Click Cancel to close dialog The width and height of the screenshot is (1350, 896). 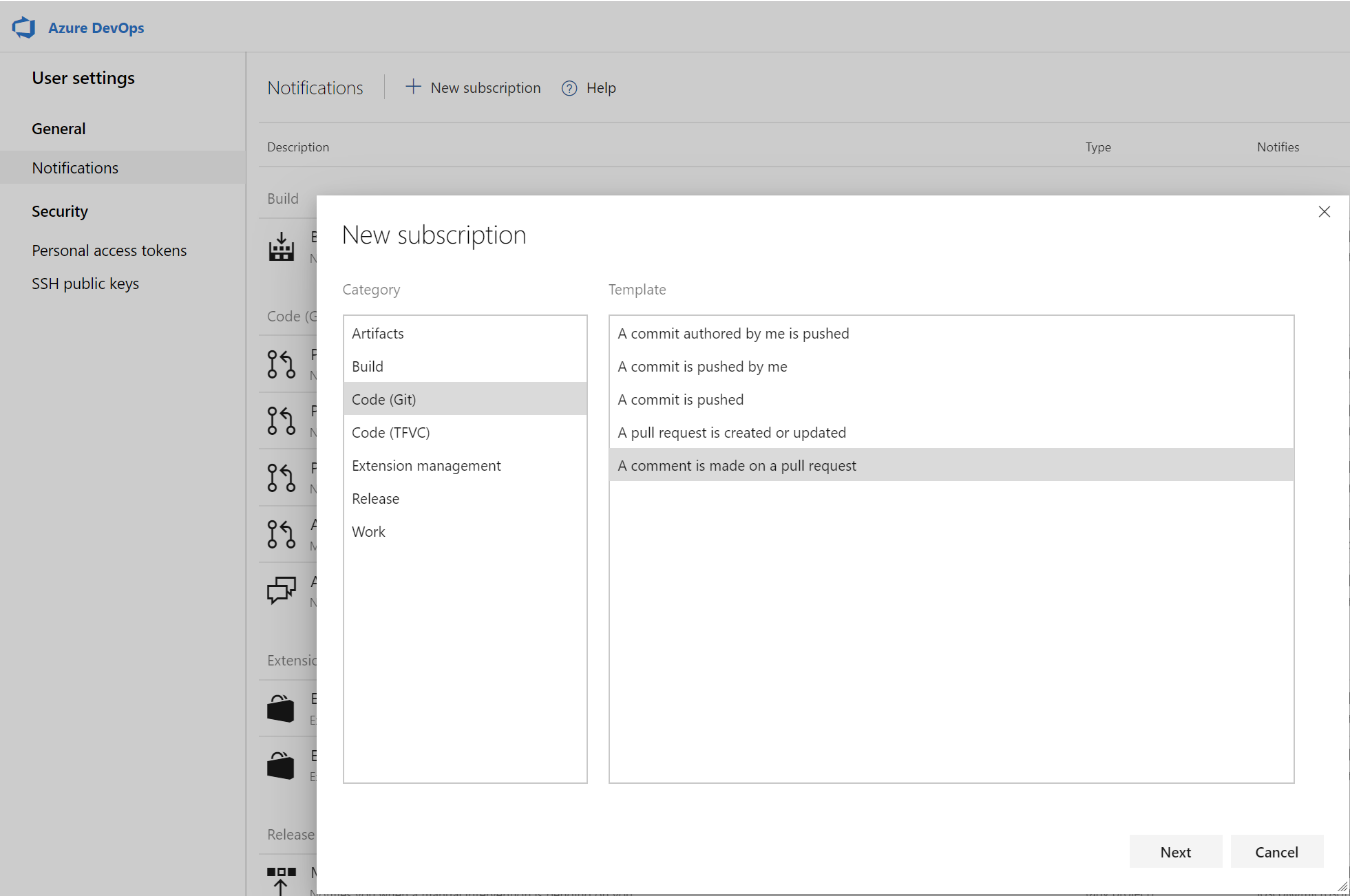click(x=1278, y=852)
